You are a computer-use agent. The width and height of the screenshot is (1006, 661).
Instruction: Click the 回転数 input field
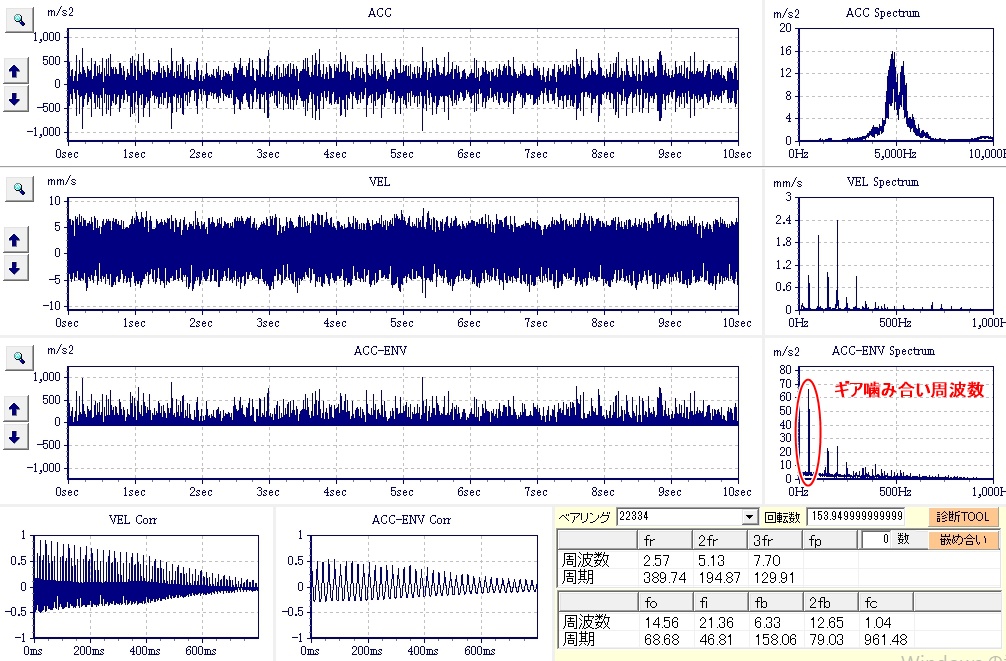pyautogui.click(x=857, y=517)
